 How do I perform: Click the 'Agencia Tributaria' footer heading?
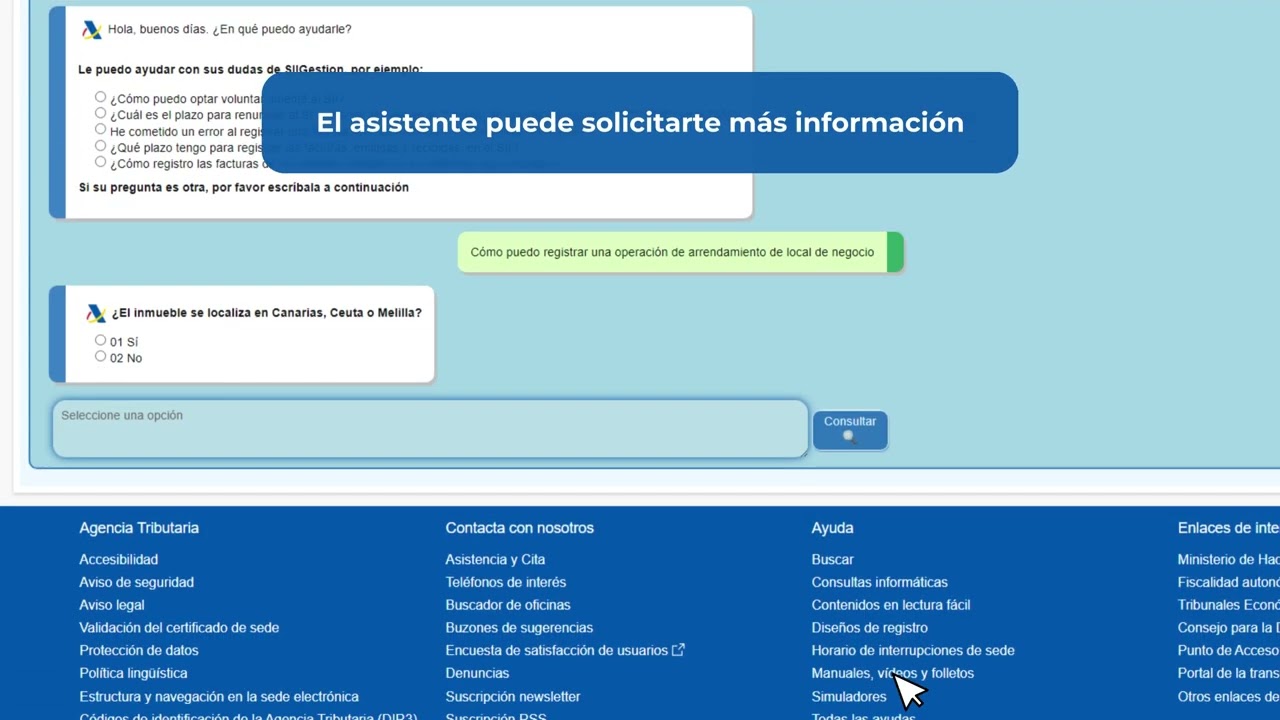pos(139,528)
